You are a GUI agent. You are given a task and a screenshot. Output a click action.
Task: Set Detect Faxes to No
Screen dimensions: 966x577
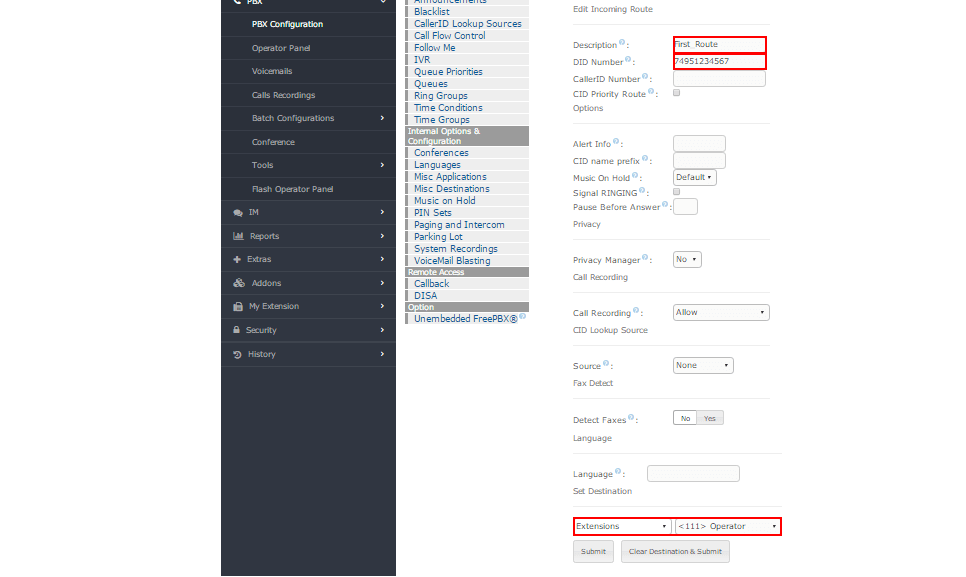pos(685,418)
